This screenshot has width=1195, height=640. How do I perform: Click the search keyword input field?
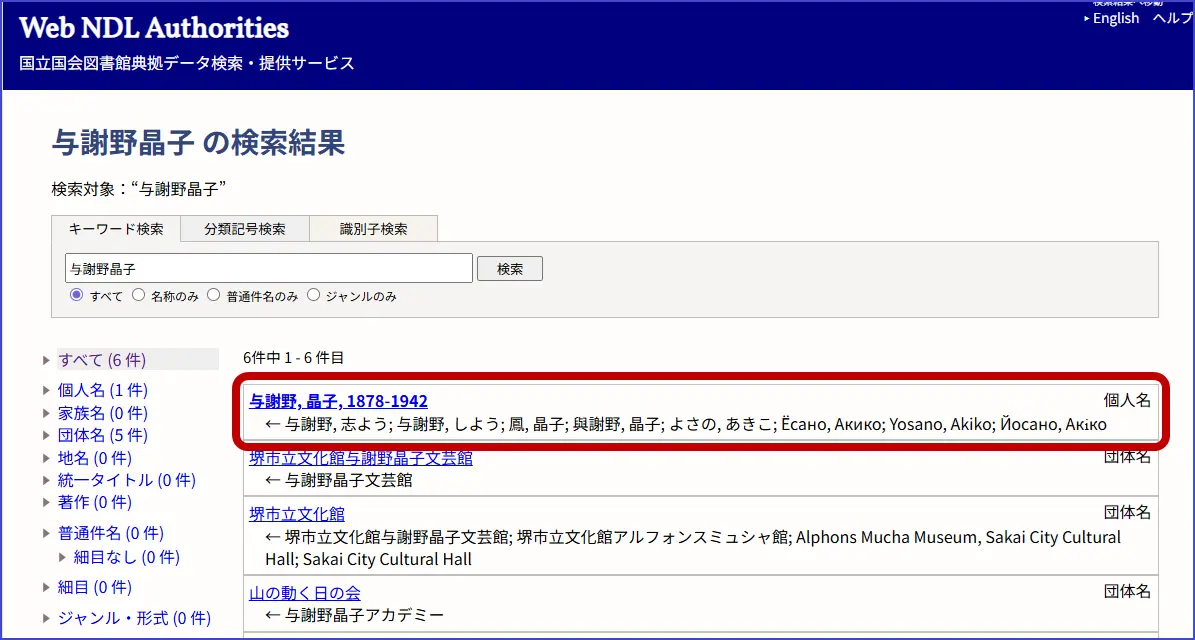[268, 269]
